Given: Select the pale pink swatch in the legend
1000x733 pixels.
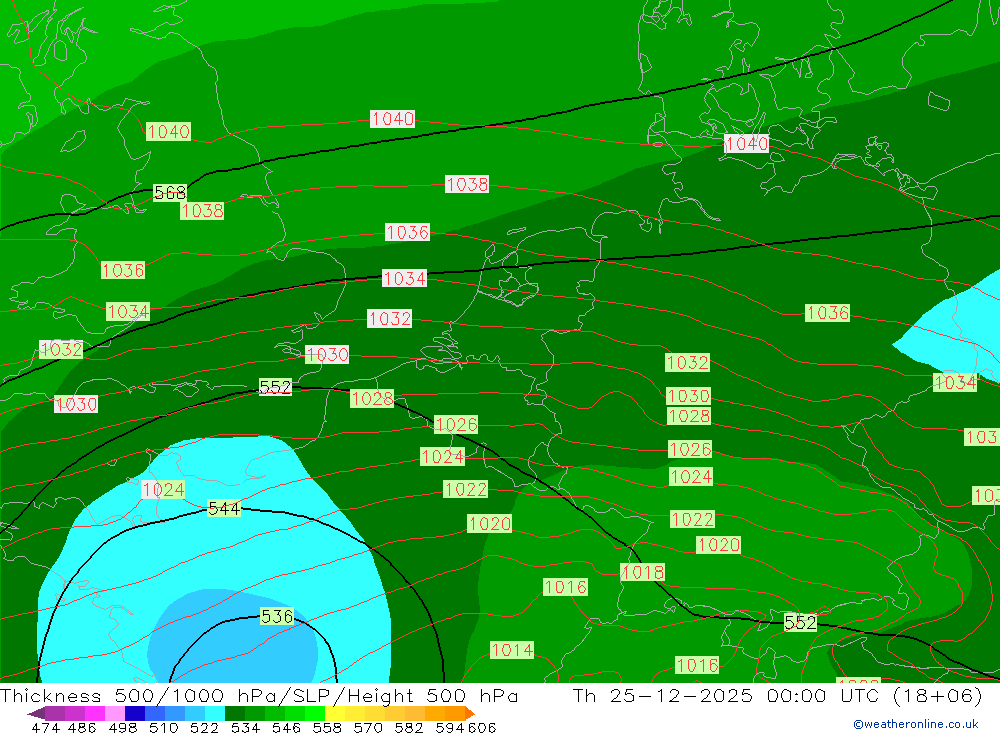Looking at the screenshot, I should coord(115,713).
